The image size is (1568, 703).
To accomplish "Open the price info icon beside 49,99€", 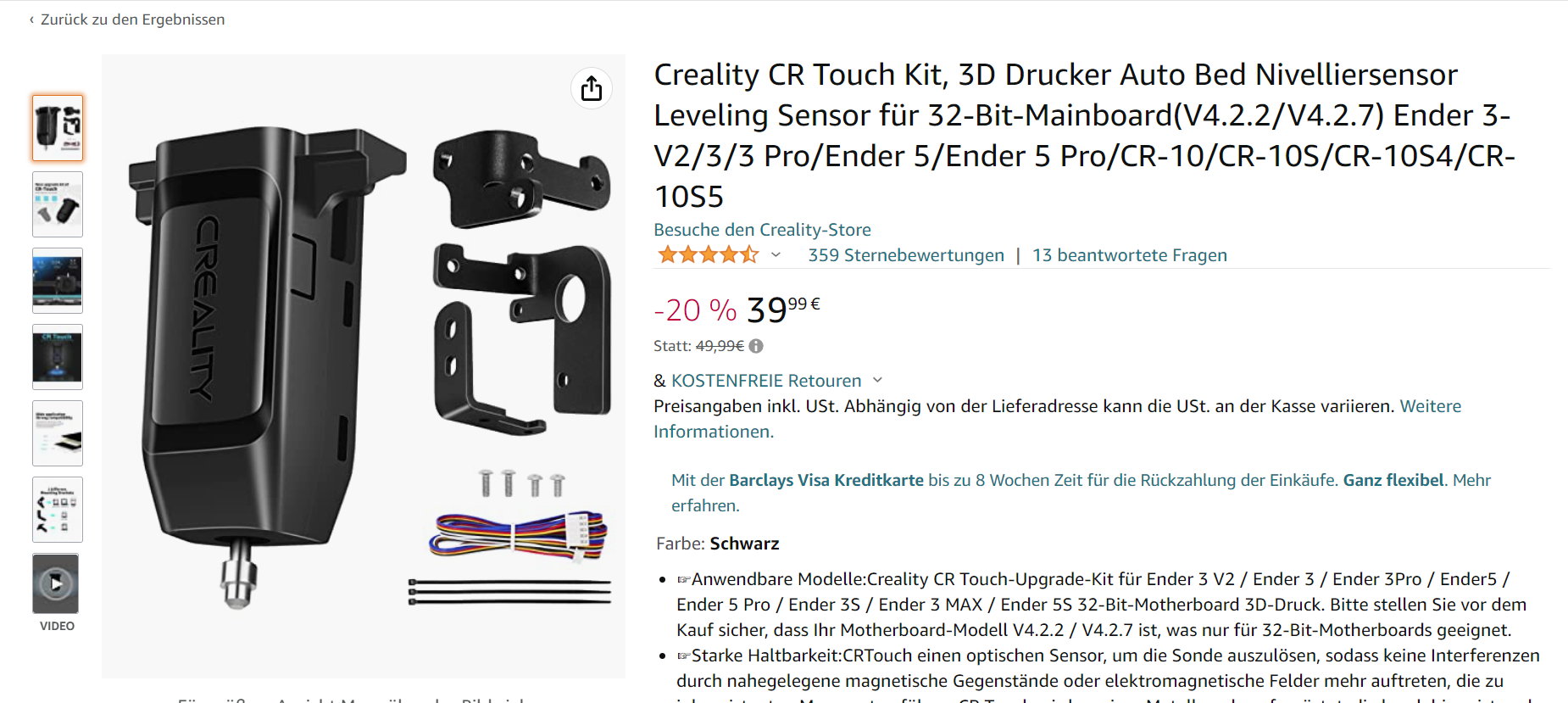I will coord(756,346).
